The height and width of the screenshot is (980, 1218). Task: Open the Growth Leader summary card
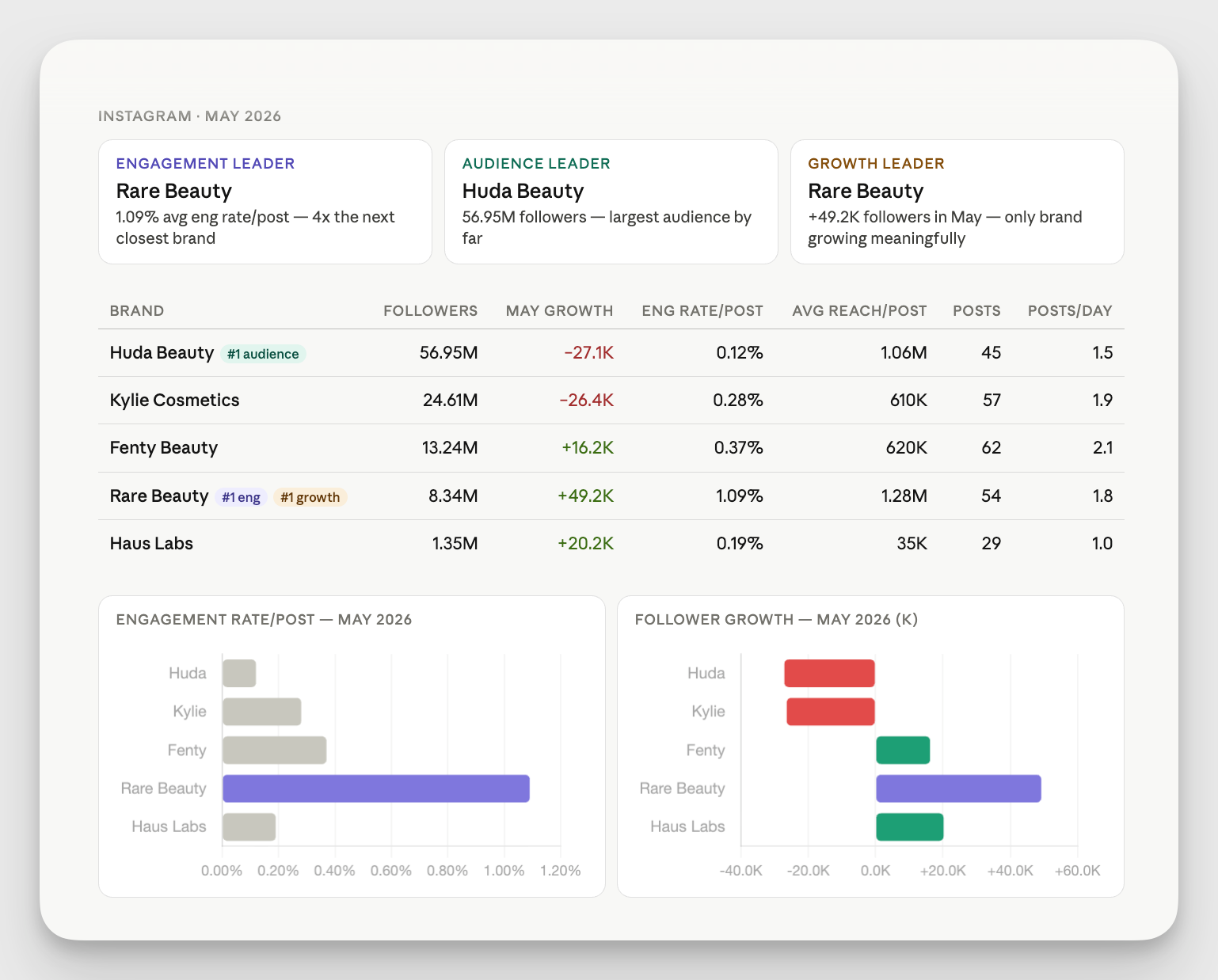tap(957, 202)
